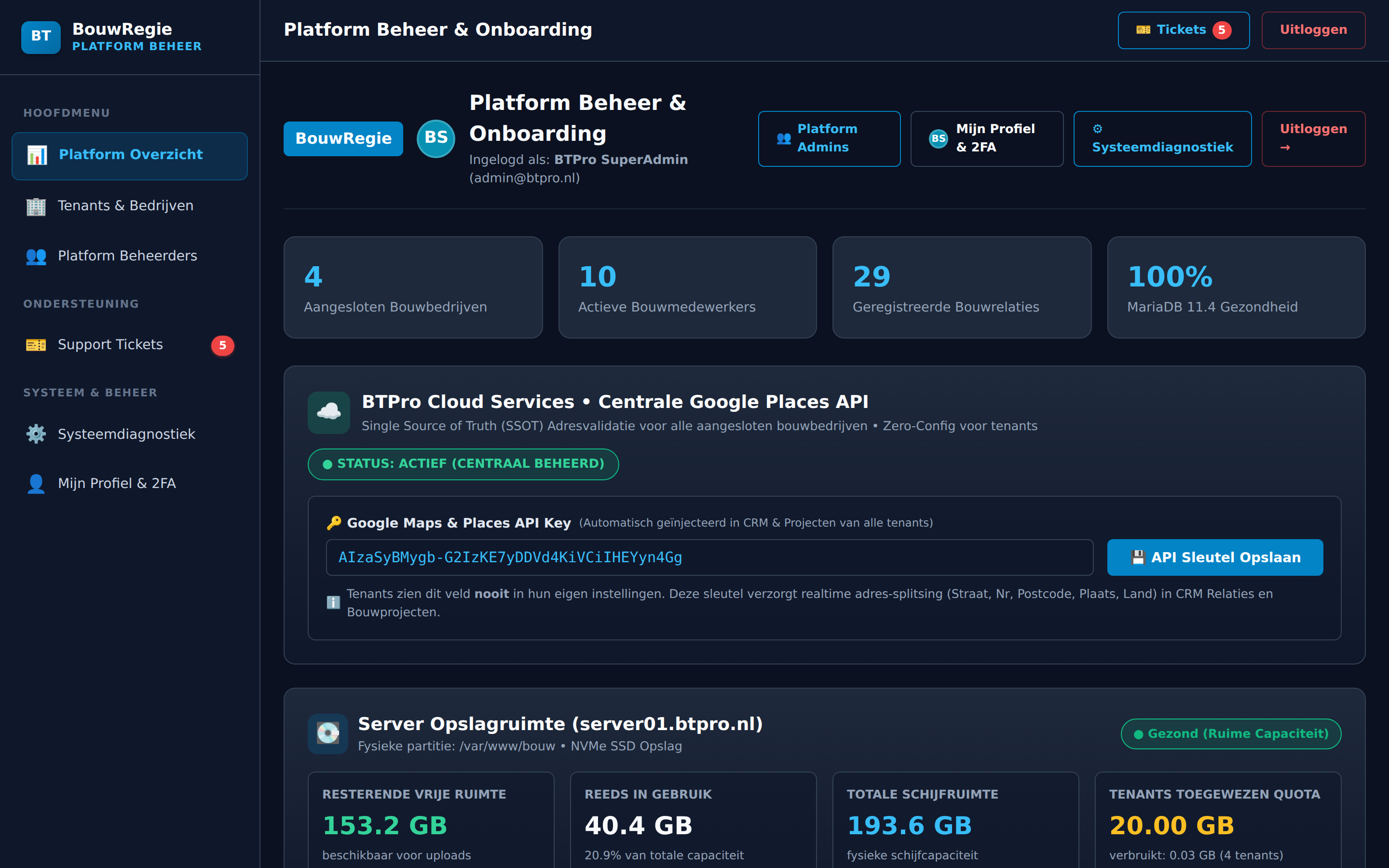Viewport: 1389px width, 868px height.
Task: Click the 100% MariaDB 11.4 Gezondheid card
Action: click(x=1236, y=287)
